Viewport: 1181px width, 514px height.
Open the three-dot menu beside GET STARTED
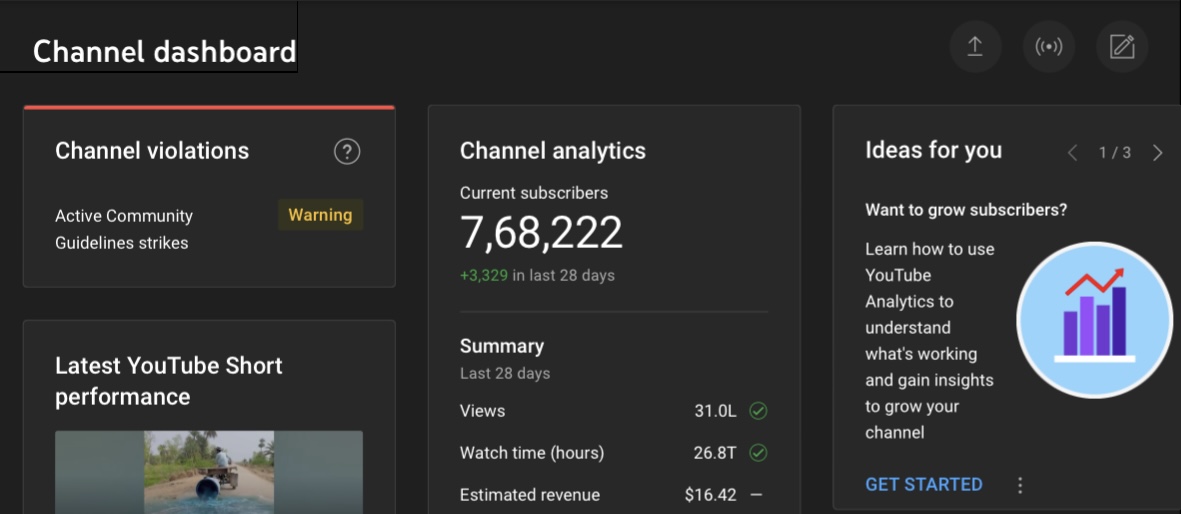1021,485
